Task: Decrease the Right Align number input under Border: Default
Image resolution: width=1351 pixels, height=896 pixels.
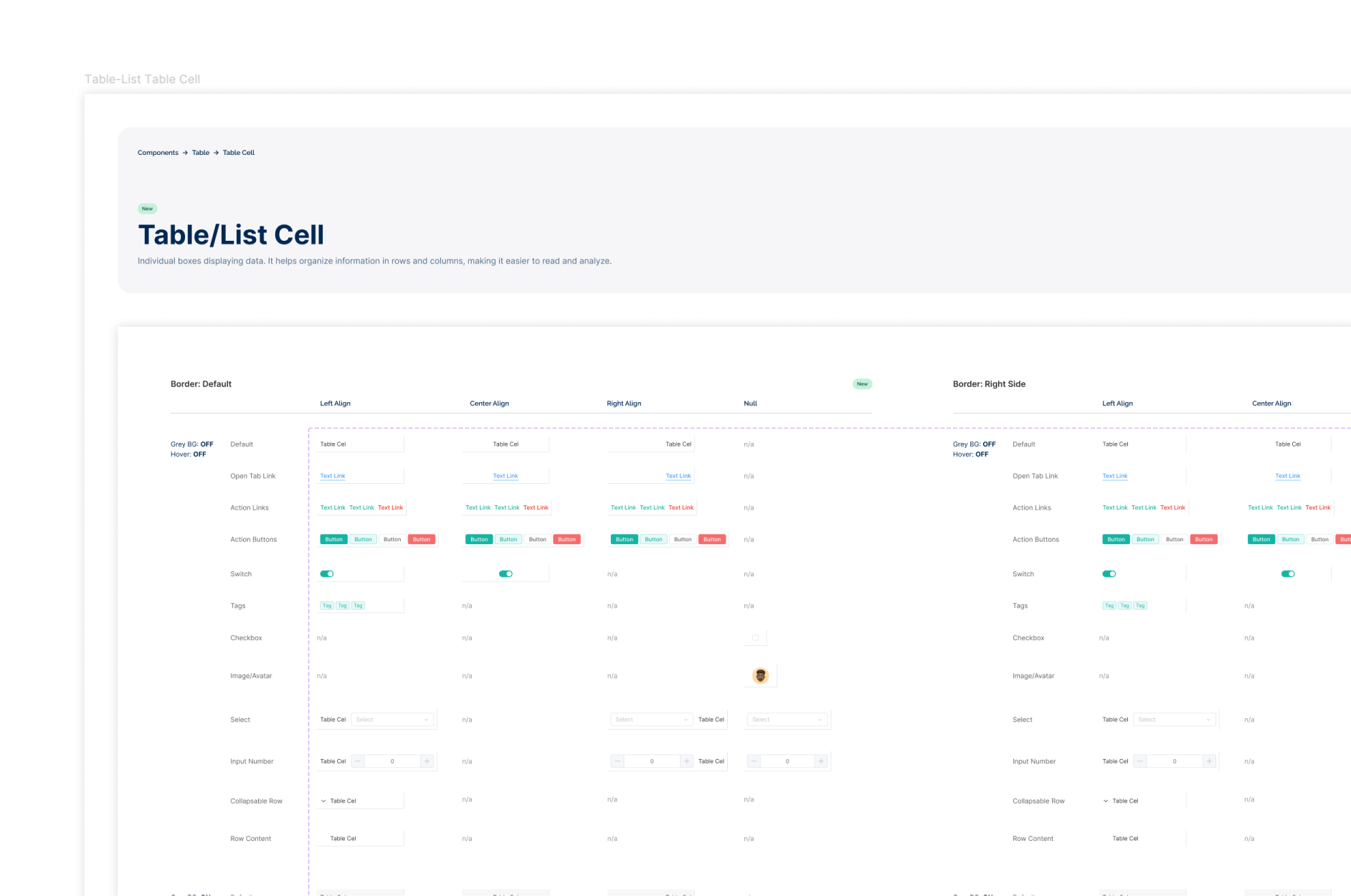Action: 617,761
